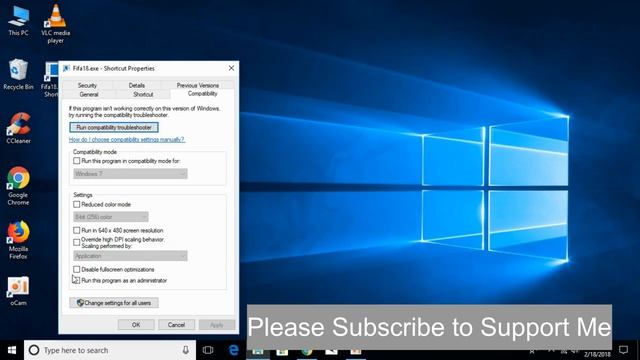Toggle Reduced color mode checkbox
Screen dimensions: 640x360
(76, 204)
